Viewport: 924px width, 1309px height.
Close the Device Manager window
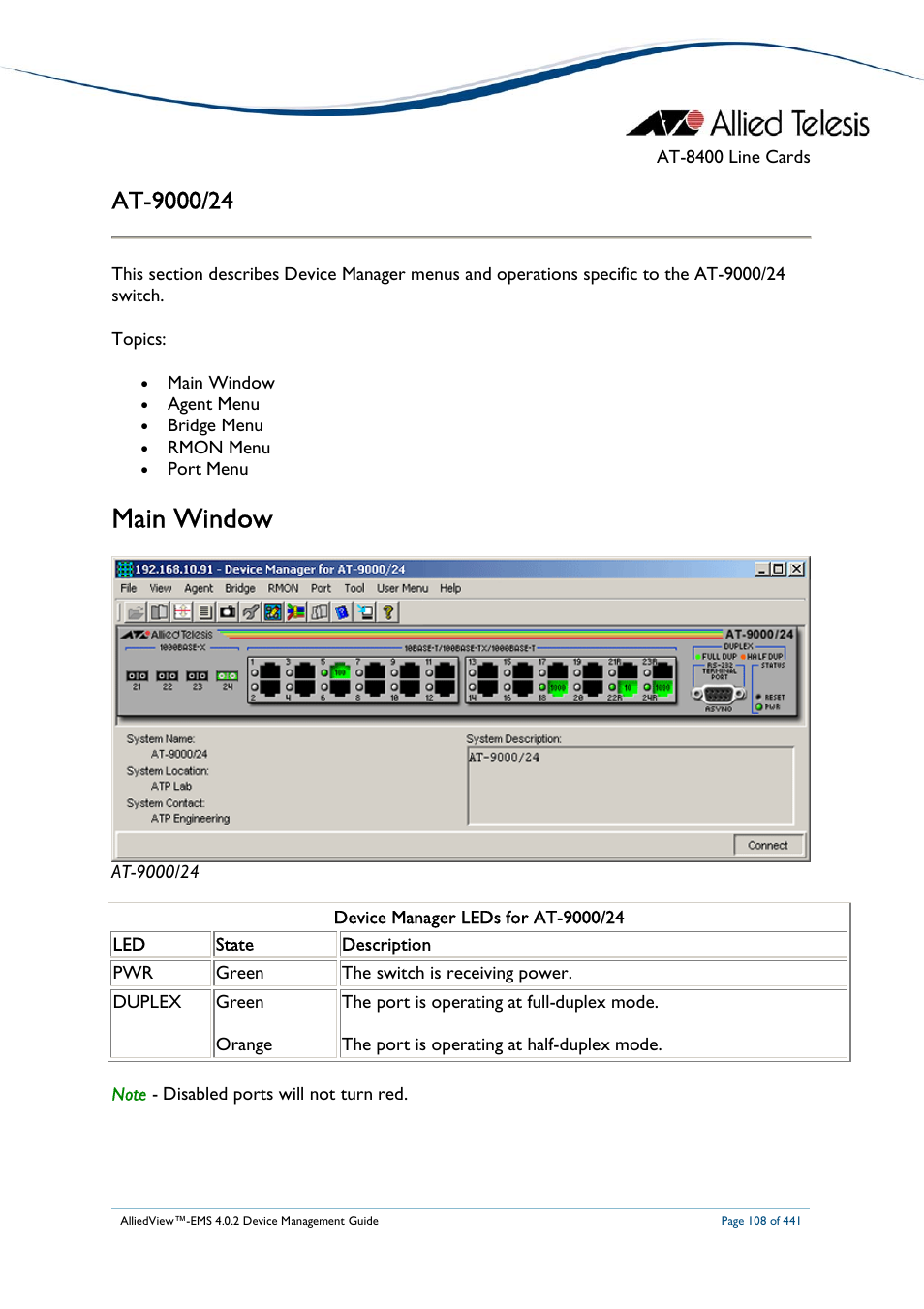point(797,569)
